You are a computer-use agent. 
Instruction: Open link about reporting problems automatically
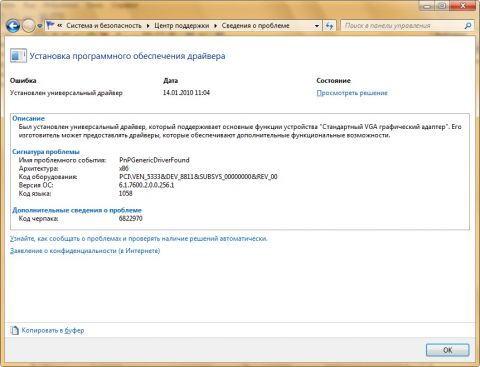pyautogui.click(x=139, y=239)
